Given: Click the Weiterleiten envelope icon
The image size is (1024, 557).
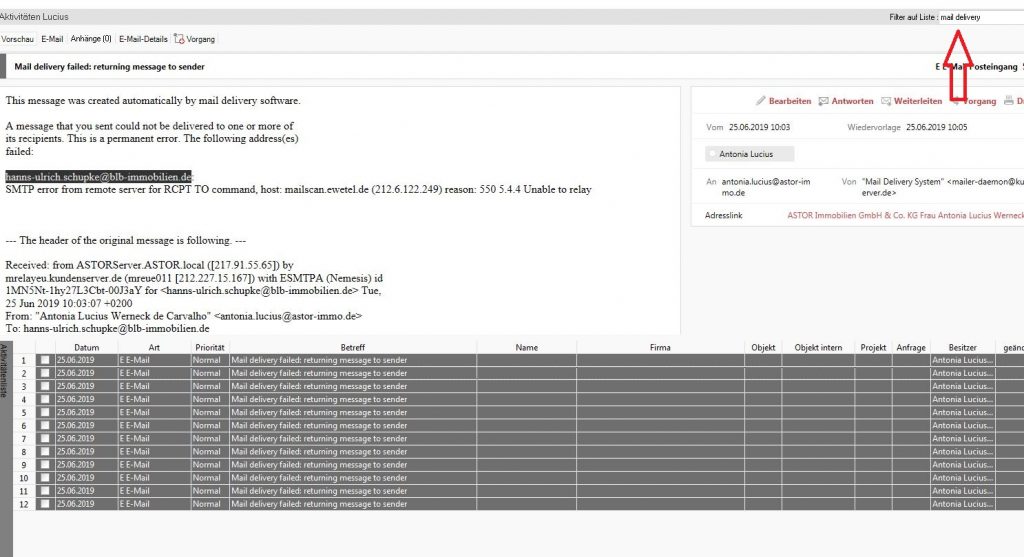Looking at the screenshot, I should pyautogui.click(x=886, y=101).
